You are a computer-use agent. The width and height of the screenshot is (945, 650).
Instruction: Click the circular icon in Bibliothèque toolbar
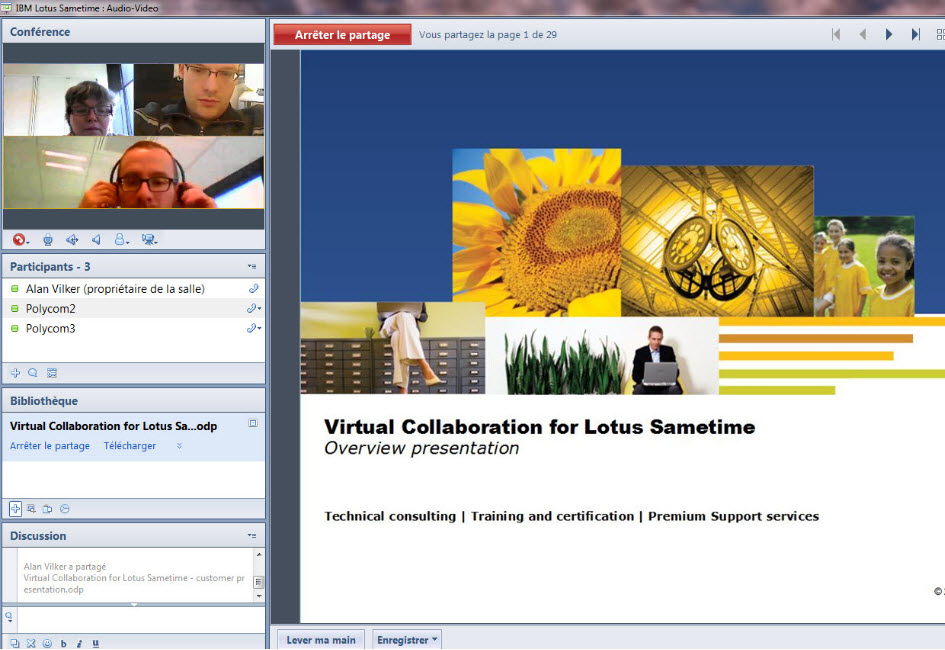[x=64, y=508]
